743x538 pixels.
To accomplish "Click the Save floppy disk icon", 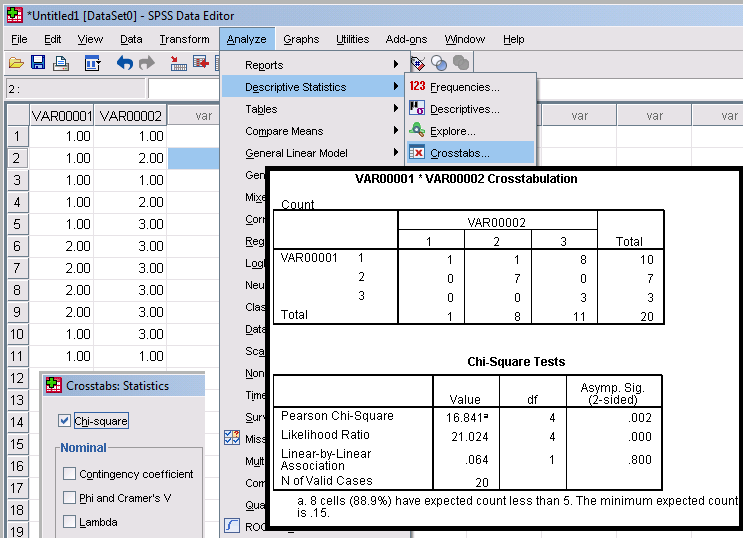I will (x=38, y=62).
